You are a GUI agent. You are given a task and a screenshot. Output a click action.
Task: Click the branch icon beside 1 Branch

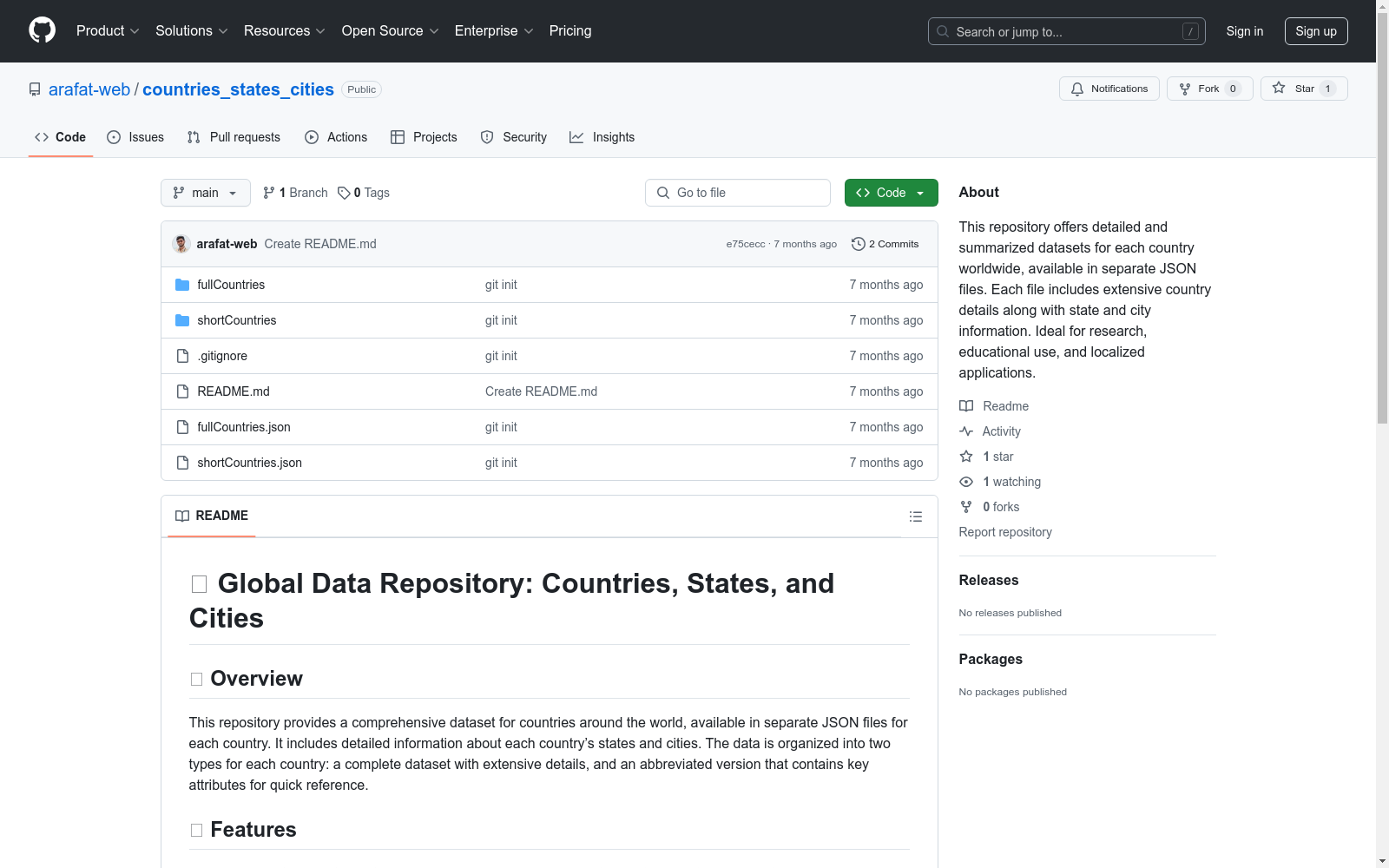[269, 193]
